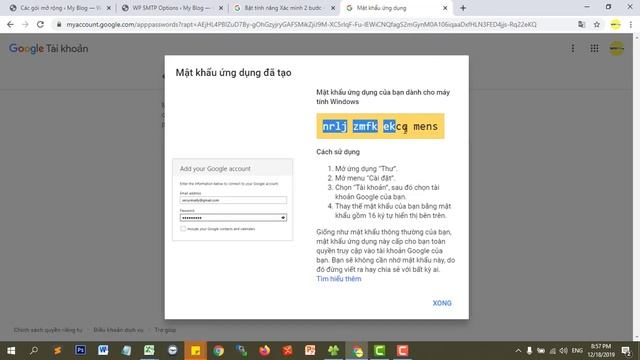Viewport: 640px width, 360px height.
Task: Click the browser back arrow
Action: pos(10,24)
